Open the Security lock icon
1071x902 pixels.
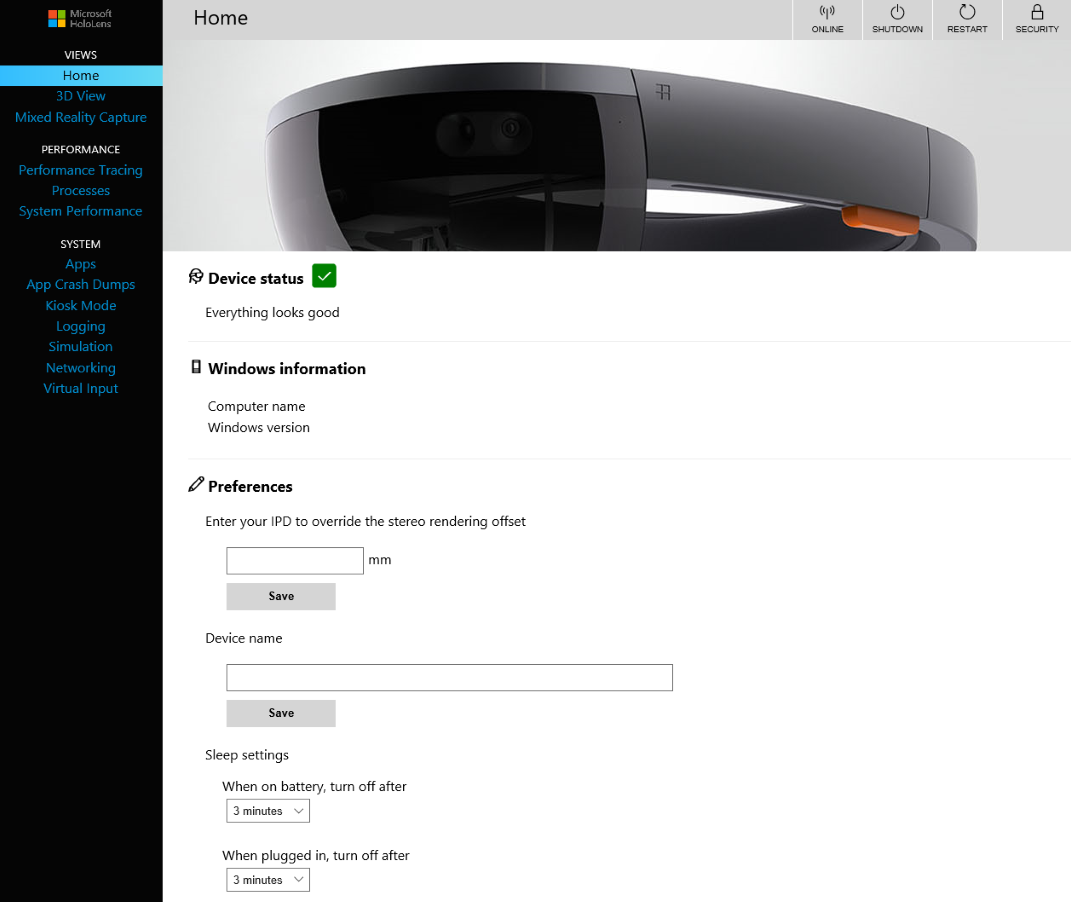tap(1037, 12)
